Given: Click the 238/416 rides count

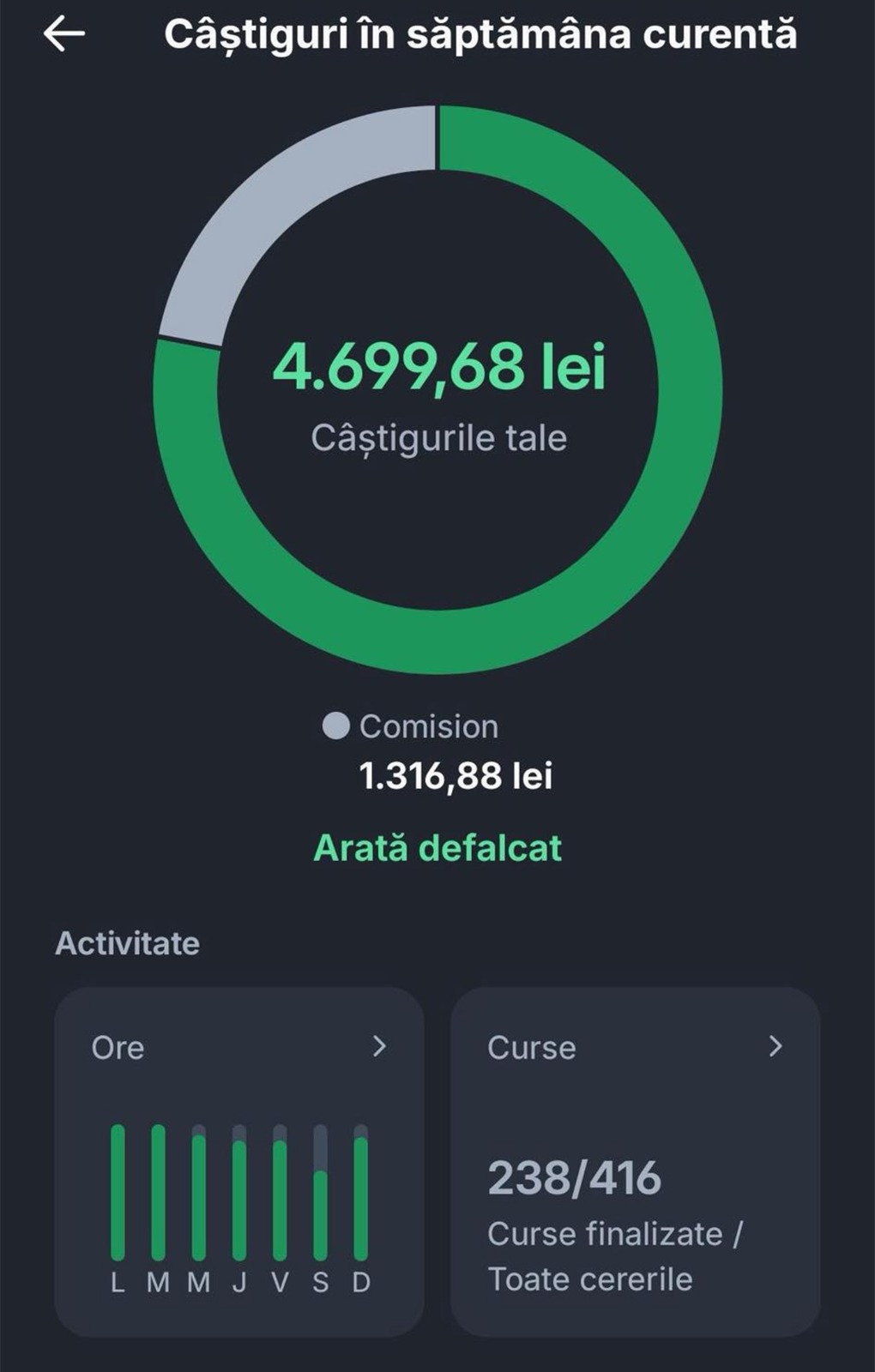Looking at the screenshot, I should (574, 1178).
